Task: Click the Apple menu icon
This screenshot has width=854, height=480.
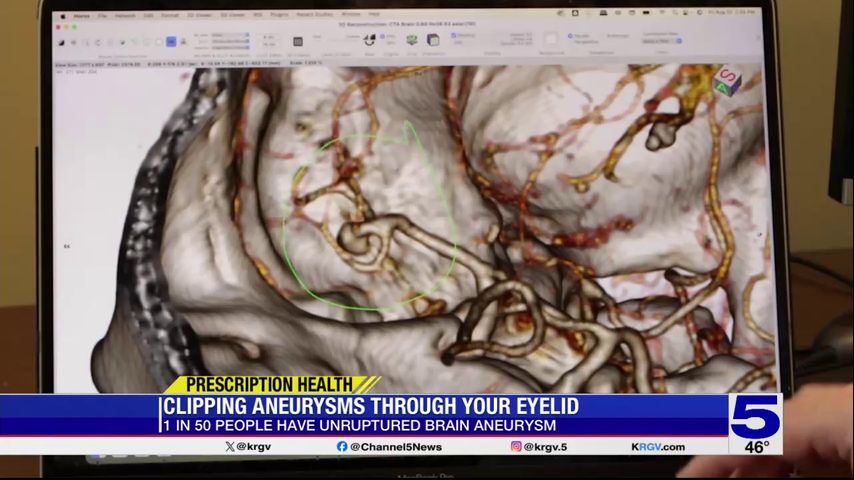Action: (x=63, y=16)
